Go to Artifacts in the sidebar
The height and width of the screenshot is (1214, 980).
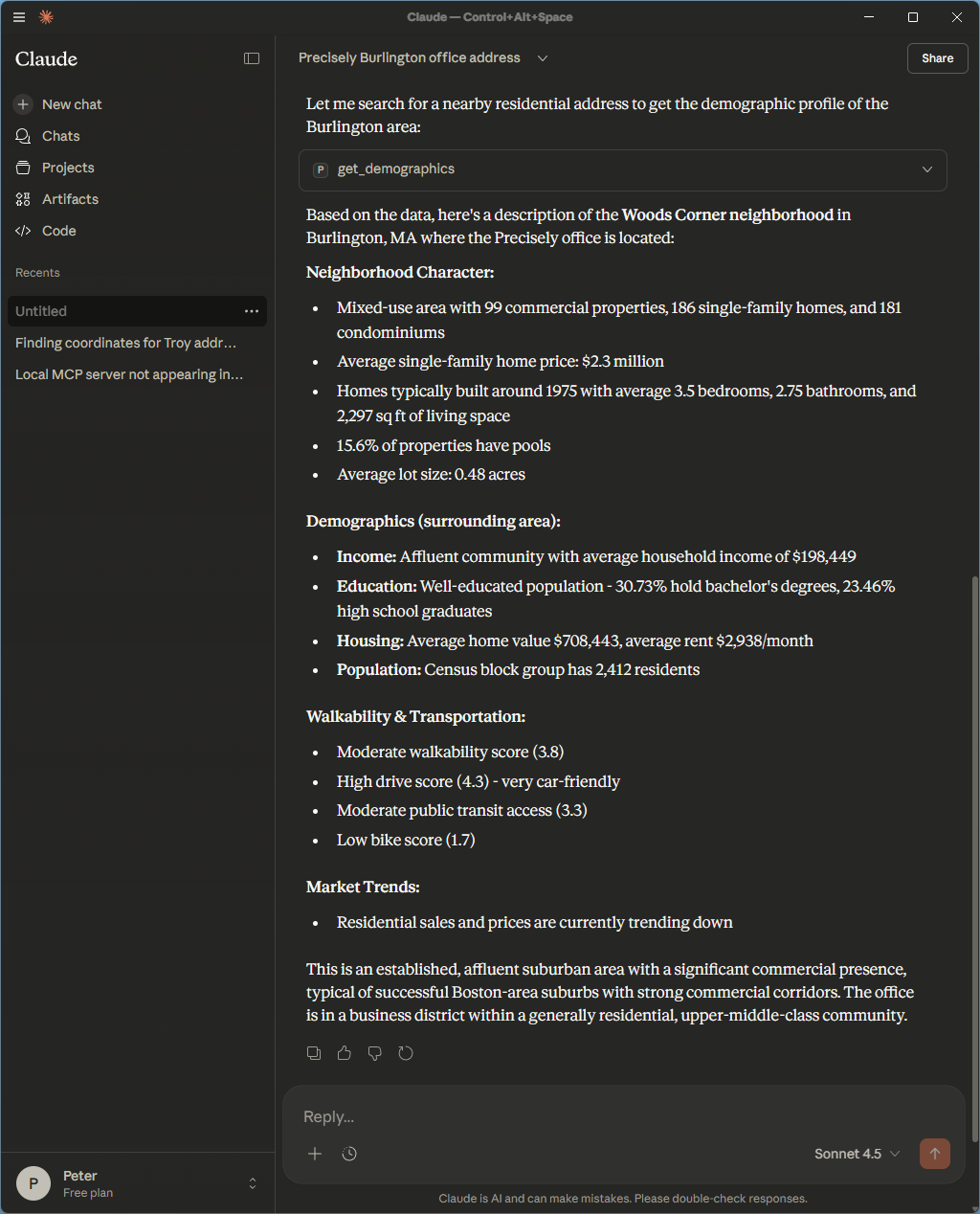(x=70, y=199)
